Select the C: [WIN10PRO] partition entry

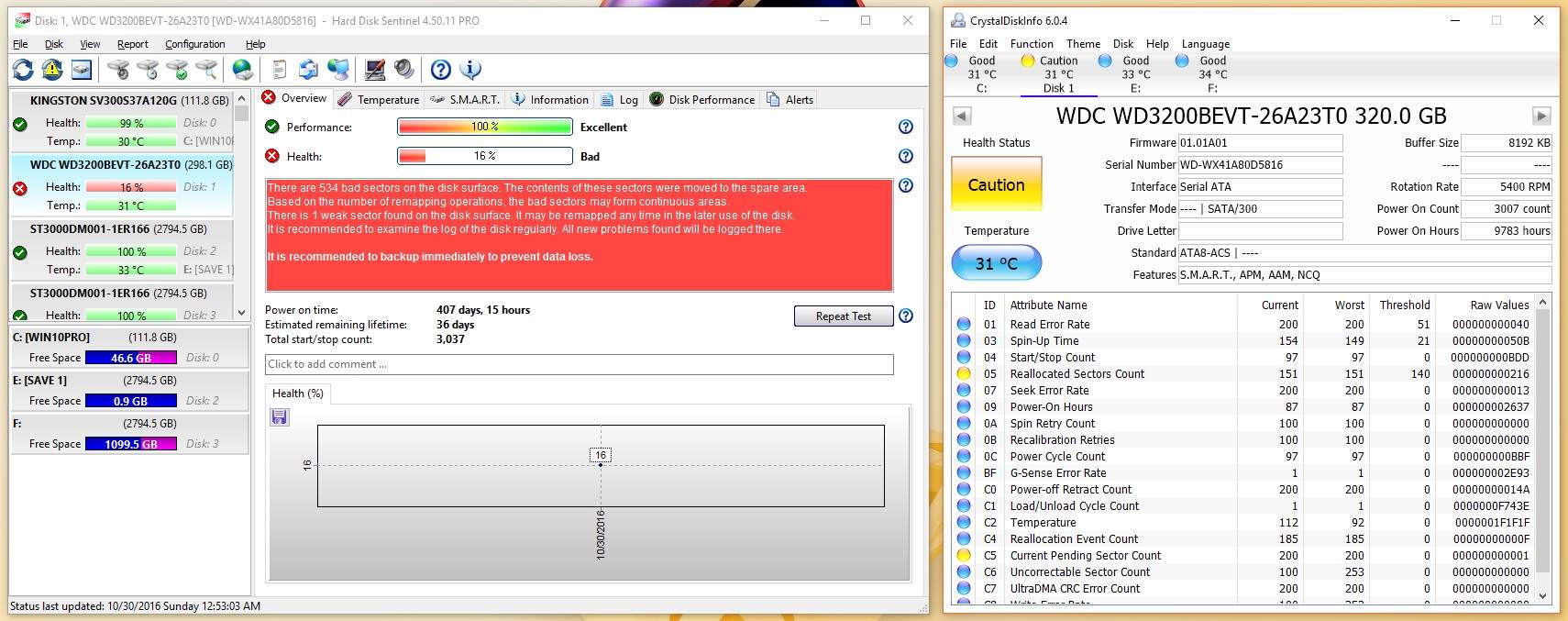(x=129, y=348)
